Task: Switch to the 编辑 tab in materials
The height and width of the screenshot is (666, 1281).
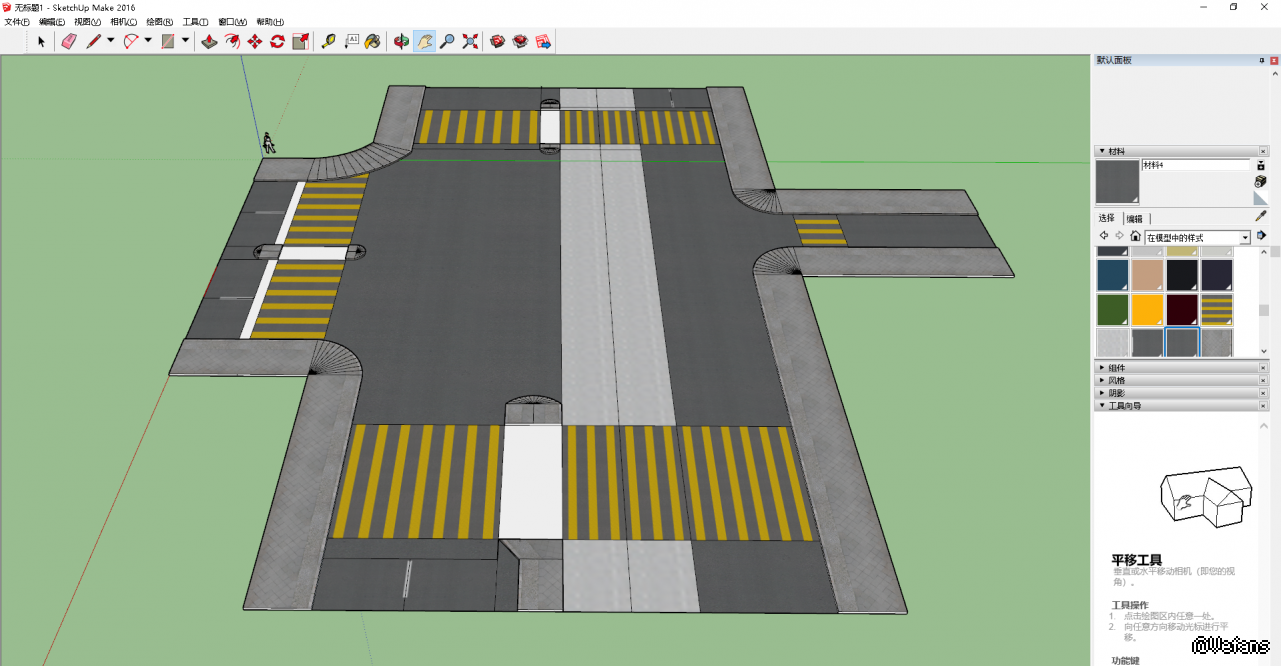Action: (x=1134, y=218)
